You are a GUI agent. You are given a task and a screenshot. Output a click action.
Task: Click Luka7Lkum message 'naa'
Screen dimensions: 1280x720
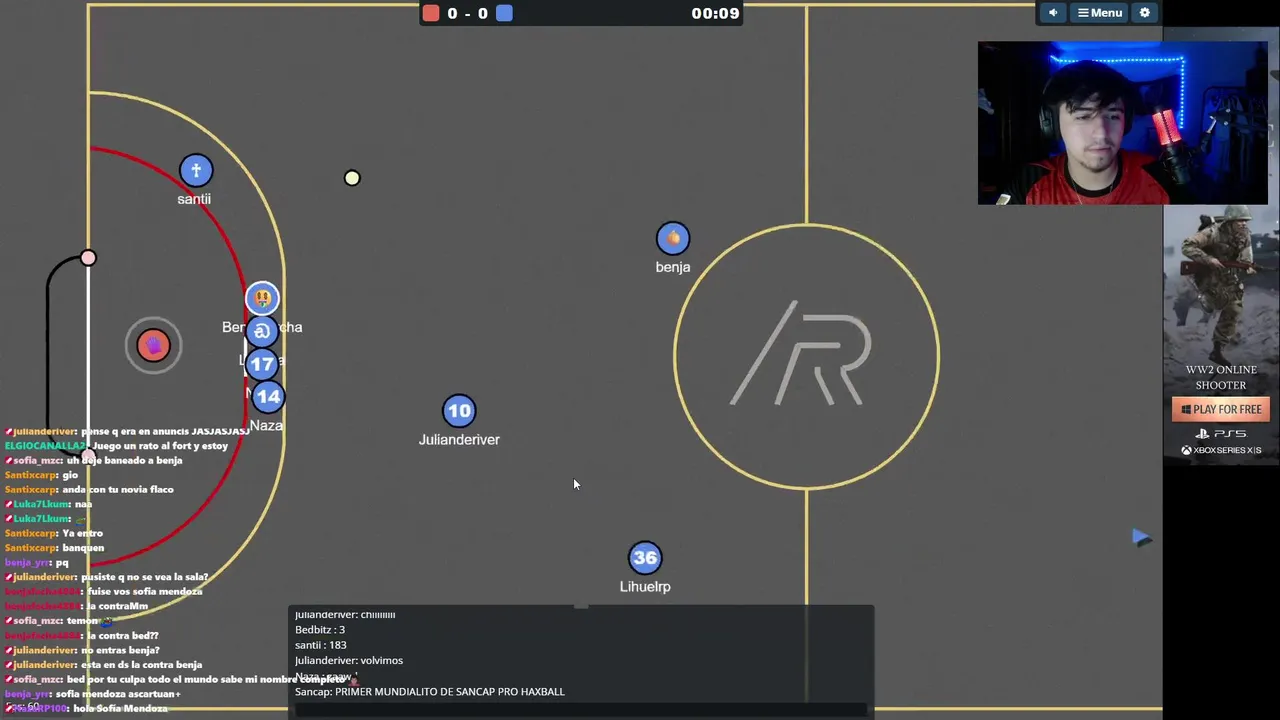pos(83,504)
